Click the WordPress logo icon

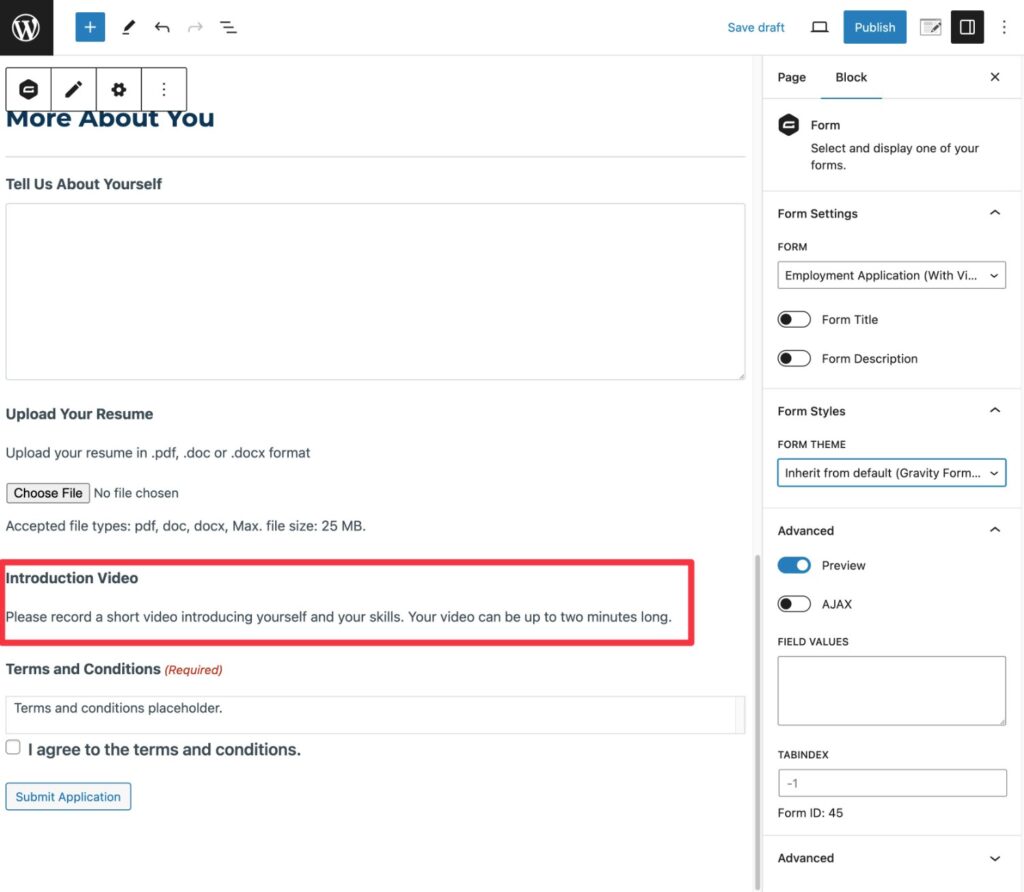(x=26, y=27)
